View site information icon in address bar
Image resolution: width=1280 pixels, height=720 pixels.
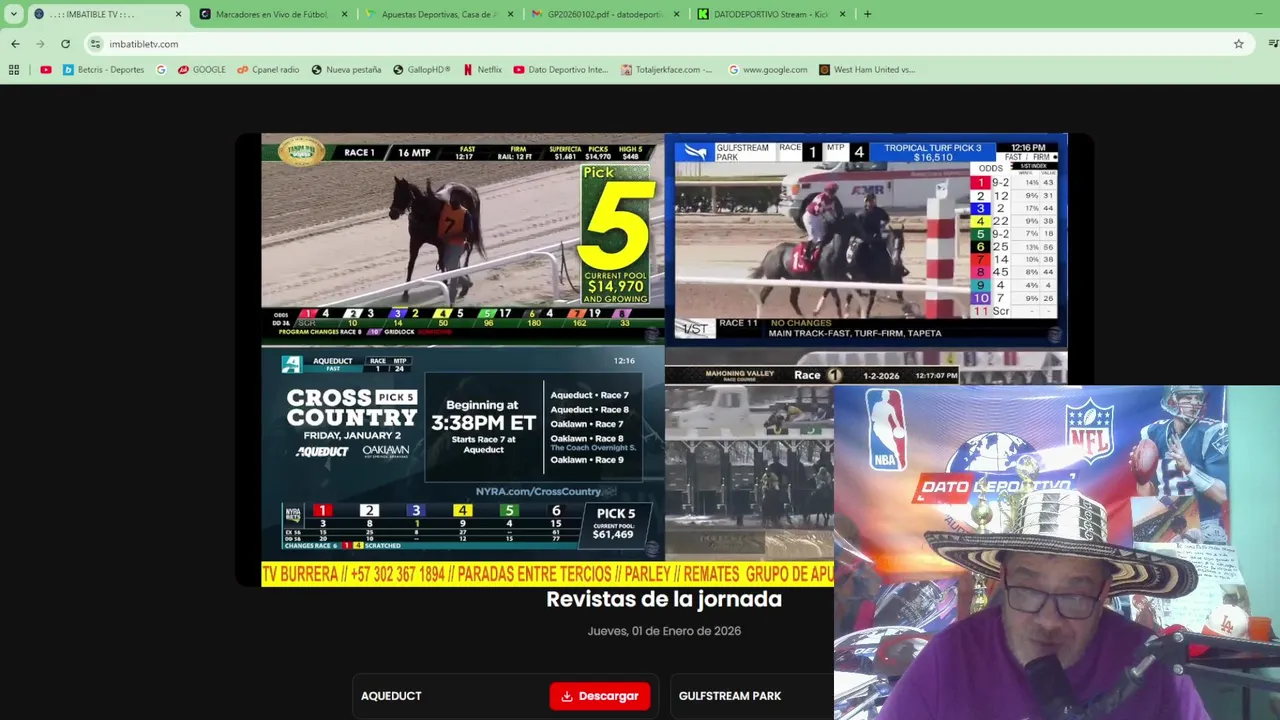coord(95,44)
